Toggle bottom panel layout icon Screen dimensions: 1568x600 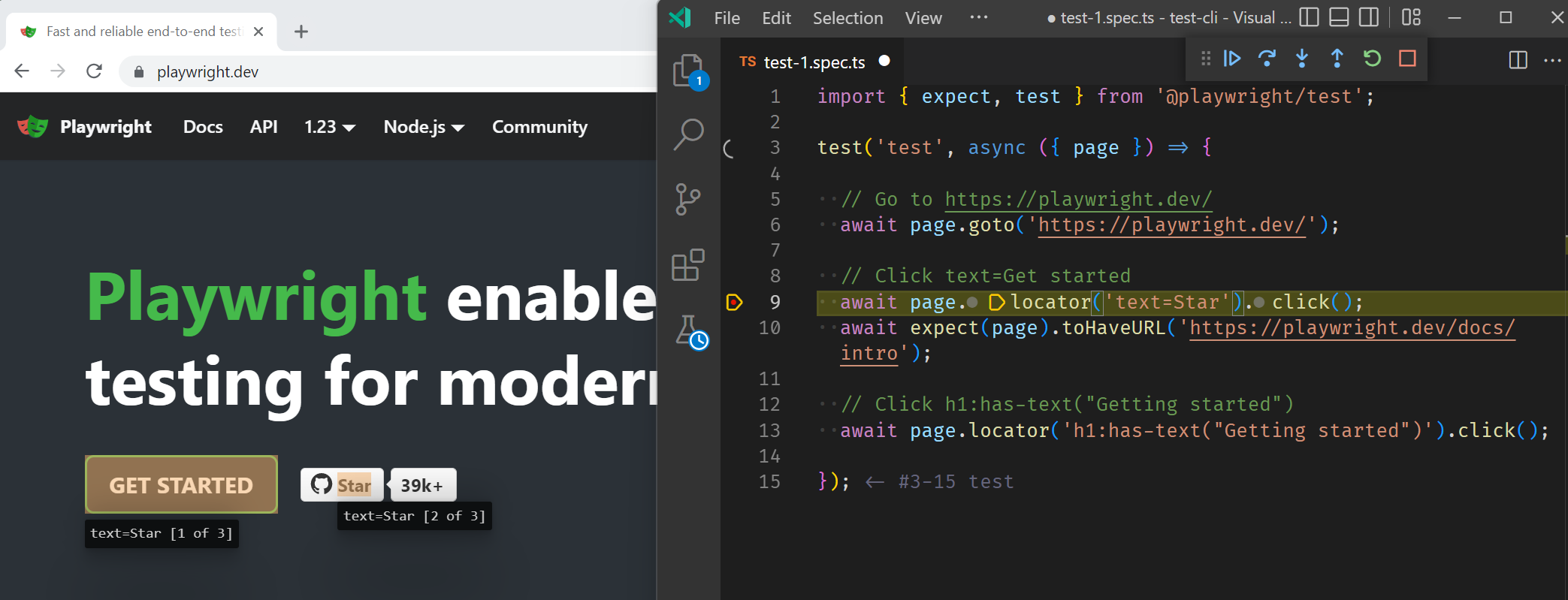(x=1339, y=17)
